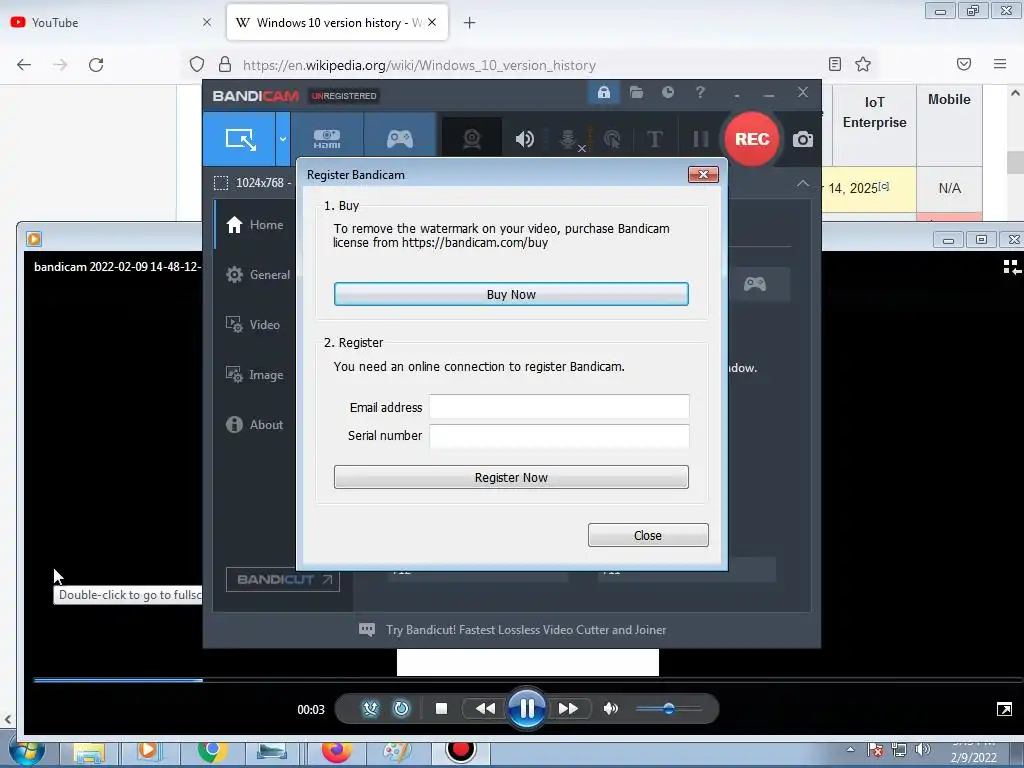Adjust the Media Player volume slider

click(x=669, y=709)
